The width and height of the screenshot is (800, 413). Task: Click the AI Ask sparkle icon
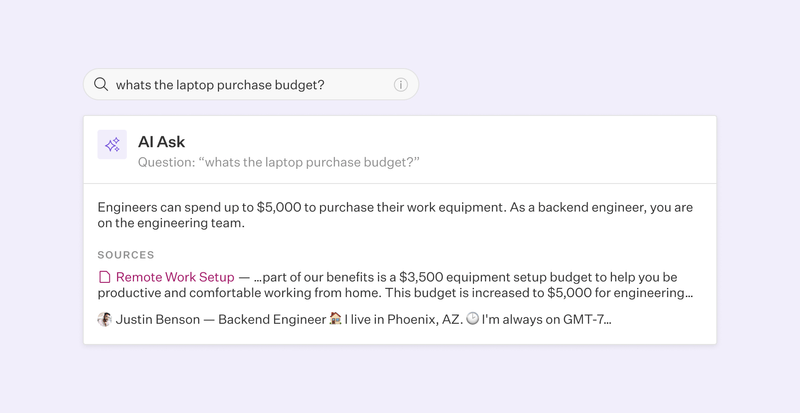click(x=112, y=144)
